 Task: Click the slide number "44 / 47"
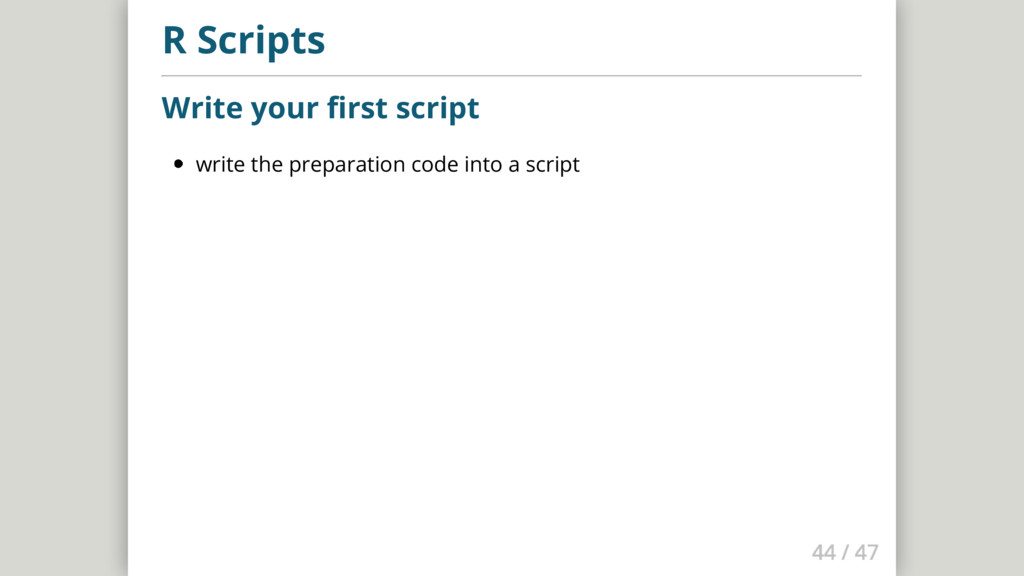(x=845, y=552)
